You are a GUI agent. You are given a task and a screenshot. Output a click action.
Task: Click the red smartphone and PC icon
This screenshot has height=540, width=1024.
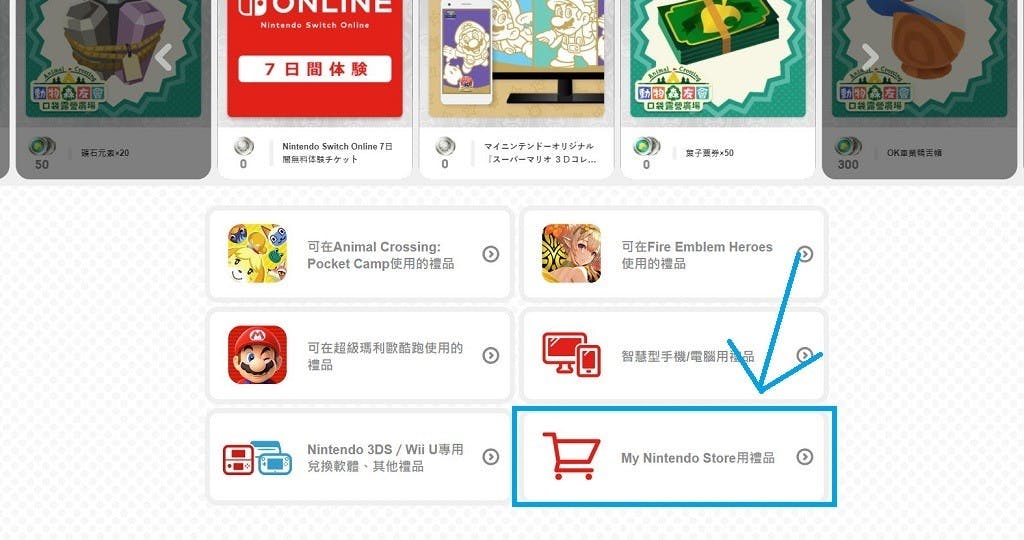pyautogui.click(x=571, y=355)
